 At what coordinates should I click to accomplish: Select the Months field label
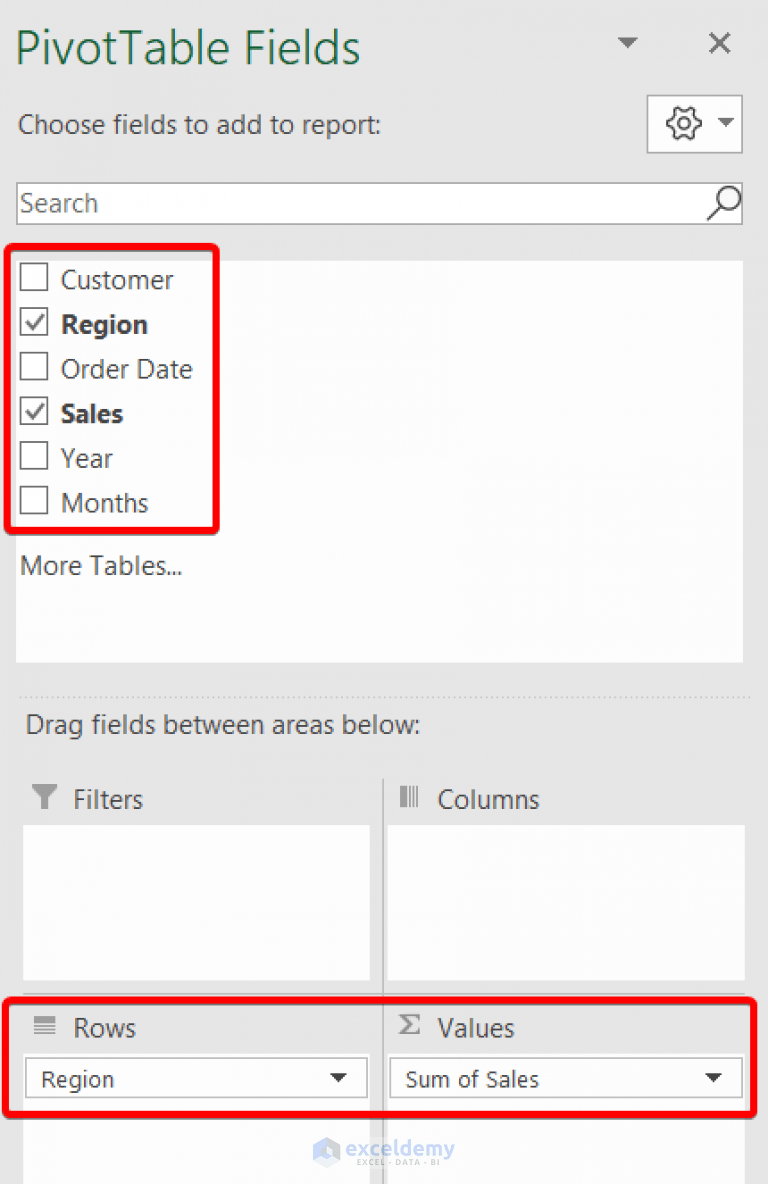[105, 501]
